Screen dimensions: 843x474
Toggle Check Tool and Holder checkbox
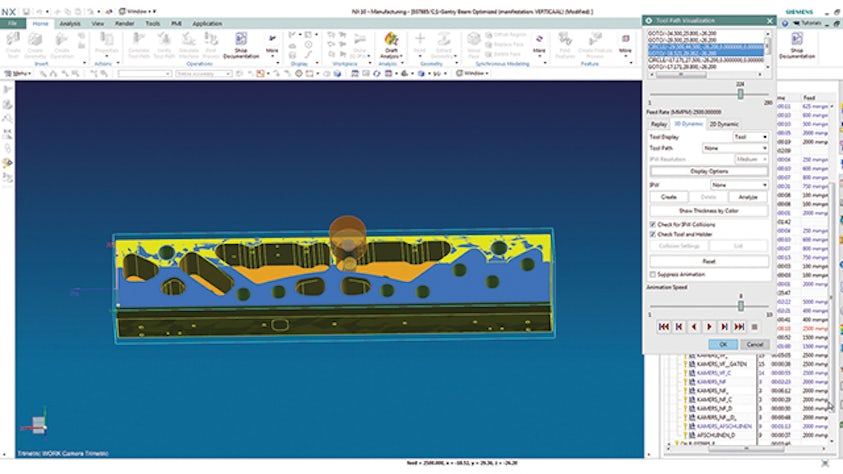pos(653,234)
